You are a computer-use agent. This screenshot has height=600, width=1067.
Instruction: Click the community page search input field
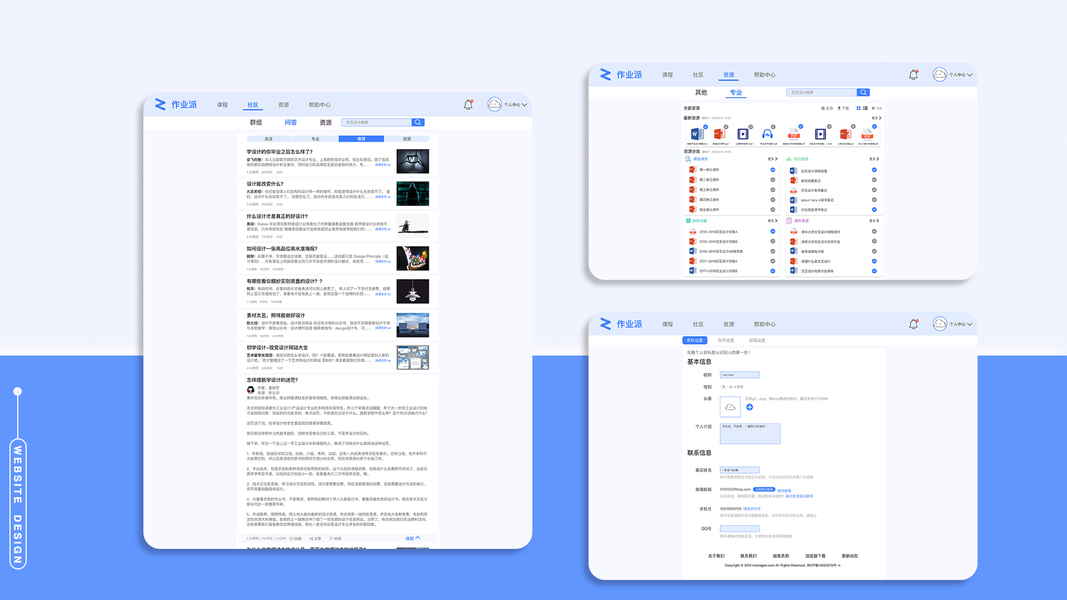(376, 122)
